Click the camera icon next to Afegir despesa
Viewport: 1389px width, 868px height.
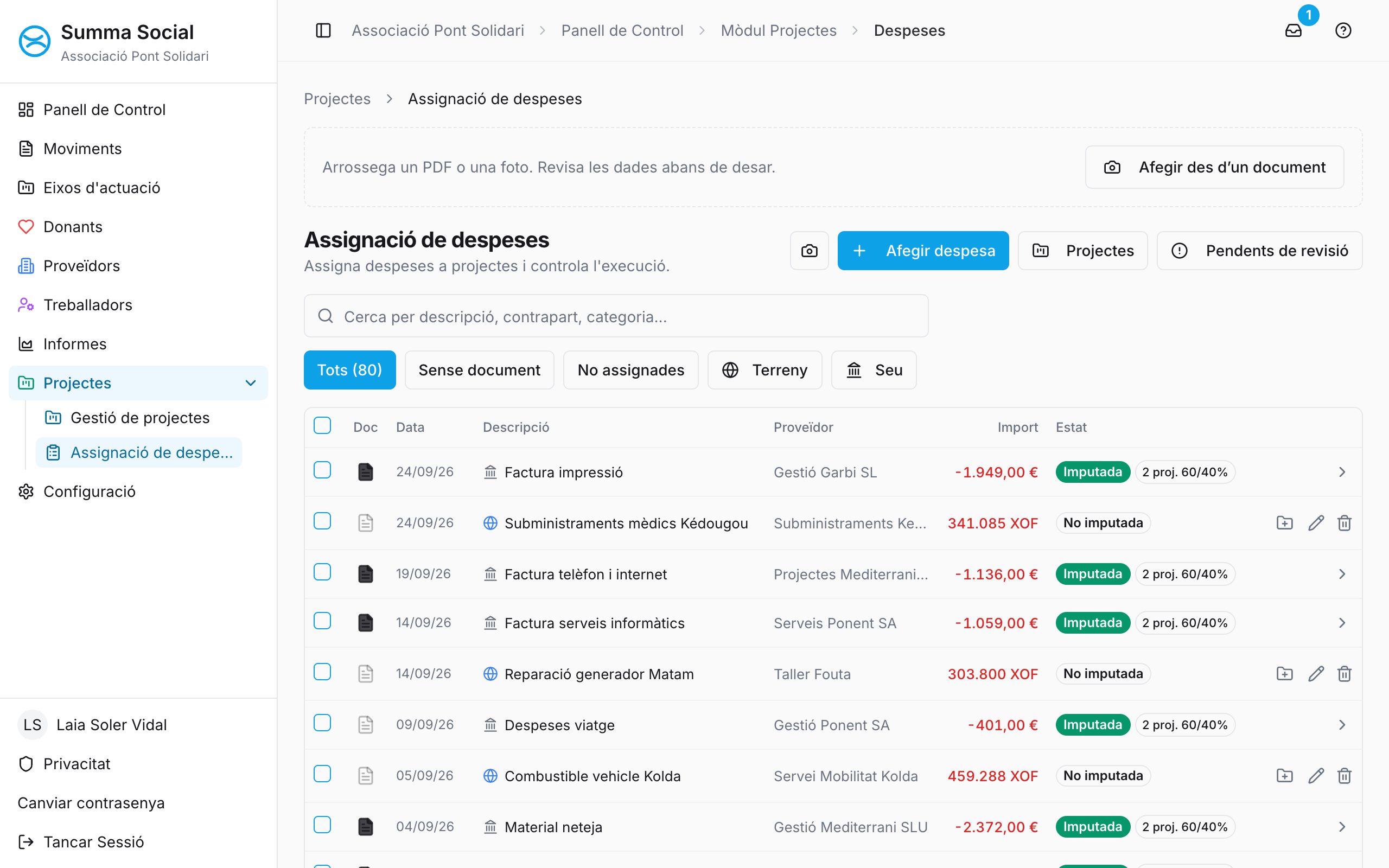810,251
